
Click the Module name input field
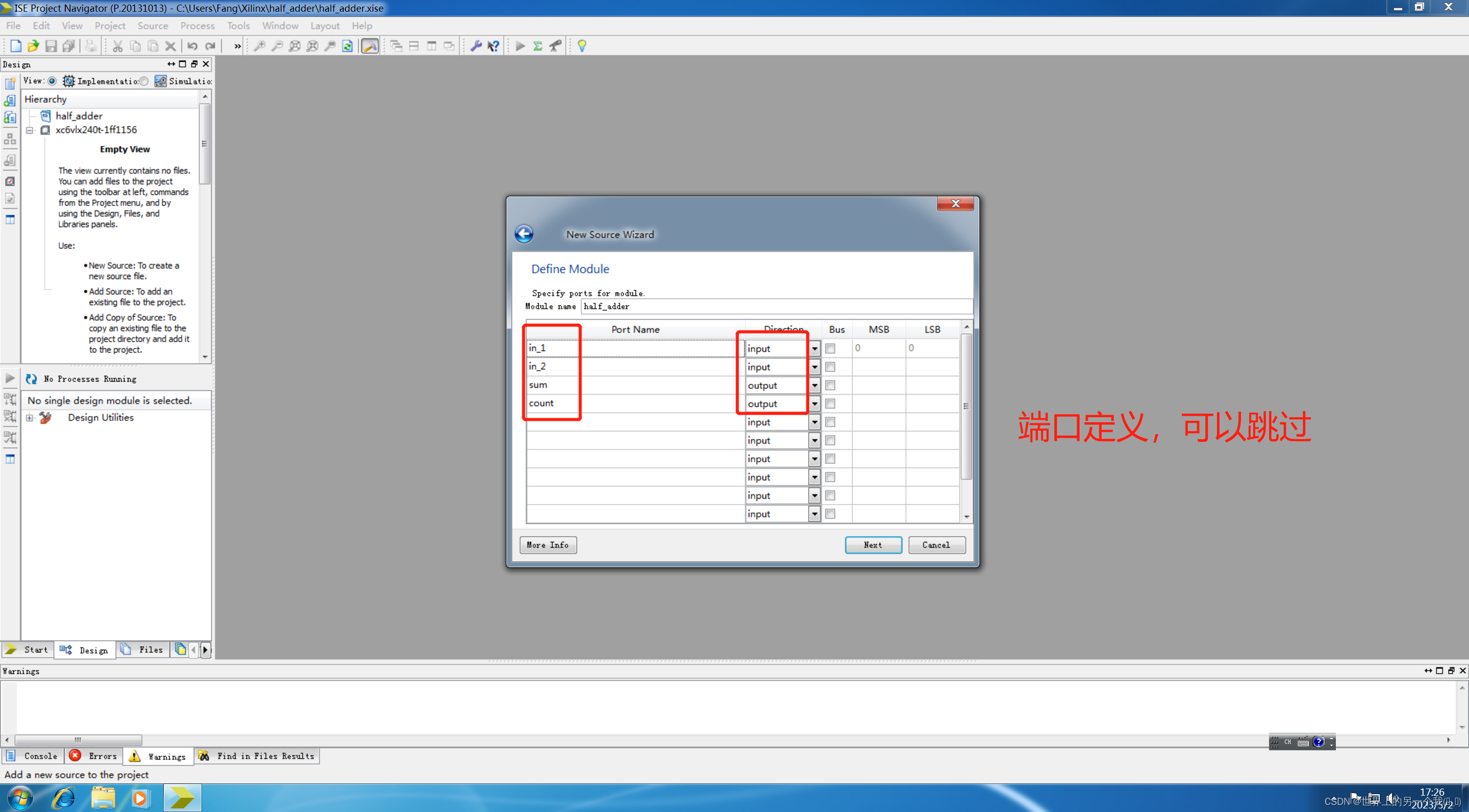(775, 306)
